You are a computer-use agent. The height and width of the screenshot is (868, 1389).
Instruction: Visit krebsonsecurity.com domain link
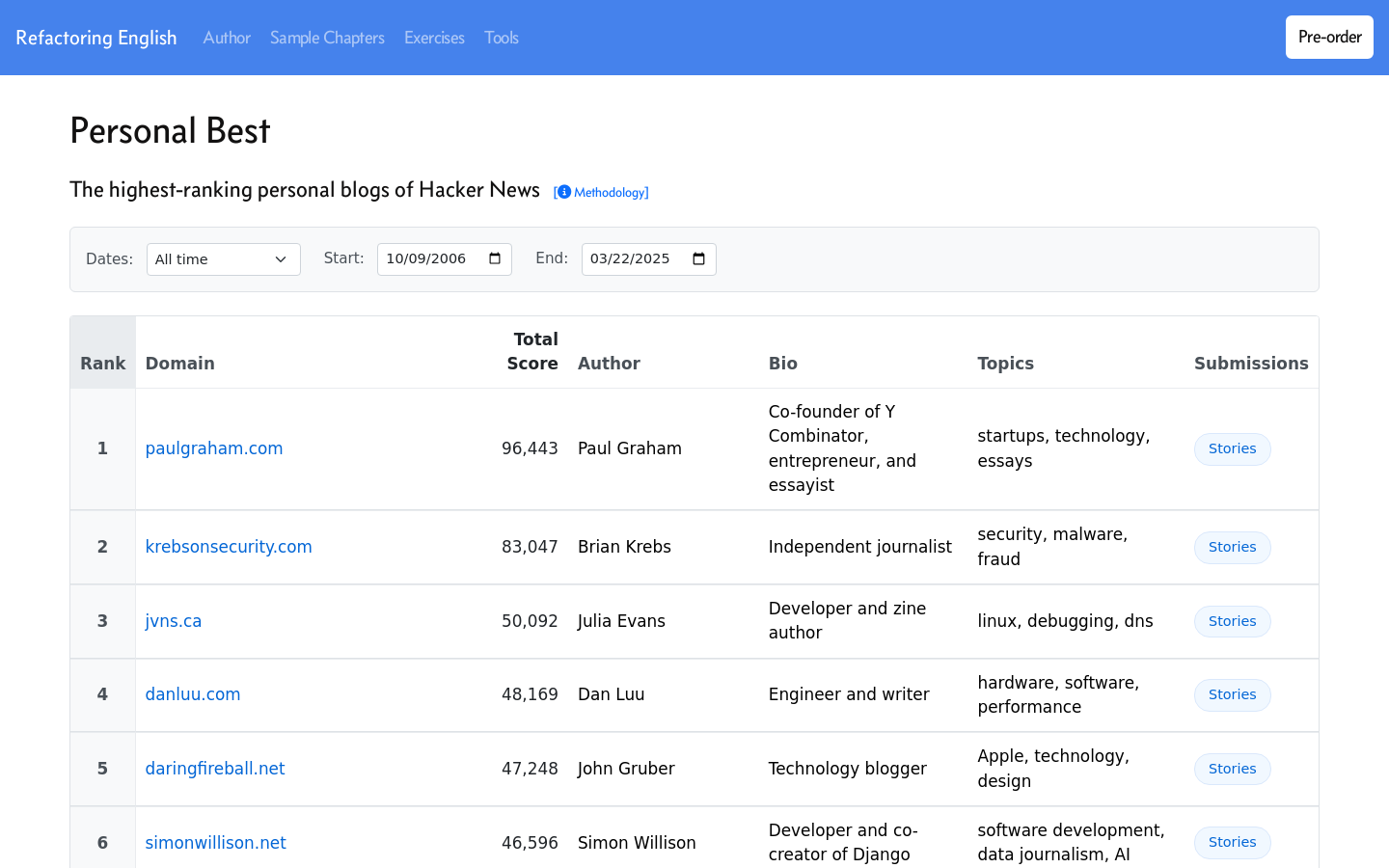click(x=229, y=547)
